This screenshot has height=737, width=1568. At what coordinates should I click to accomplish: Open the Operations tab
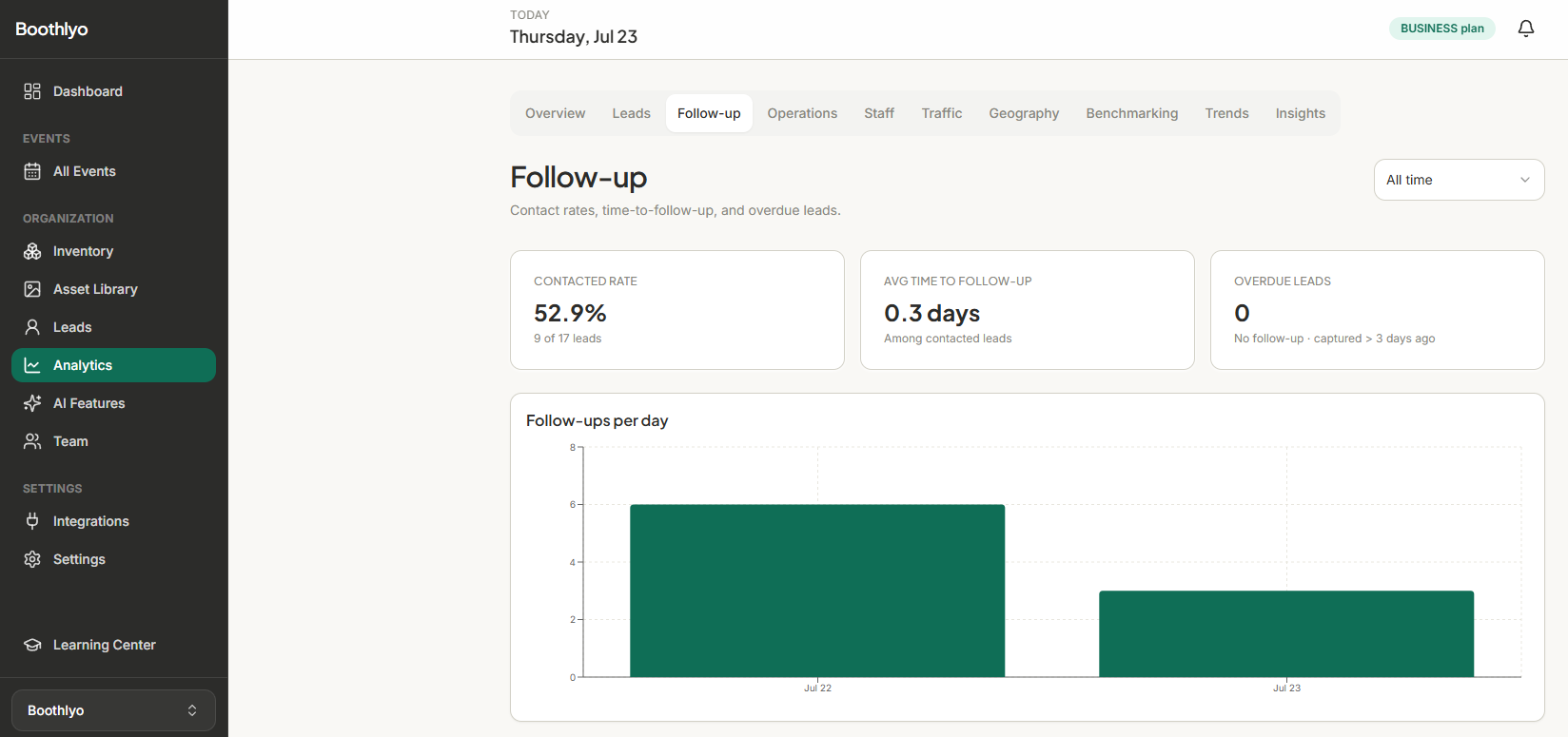[x=803, y=113]
